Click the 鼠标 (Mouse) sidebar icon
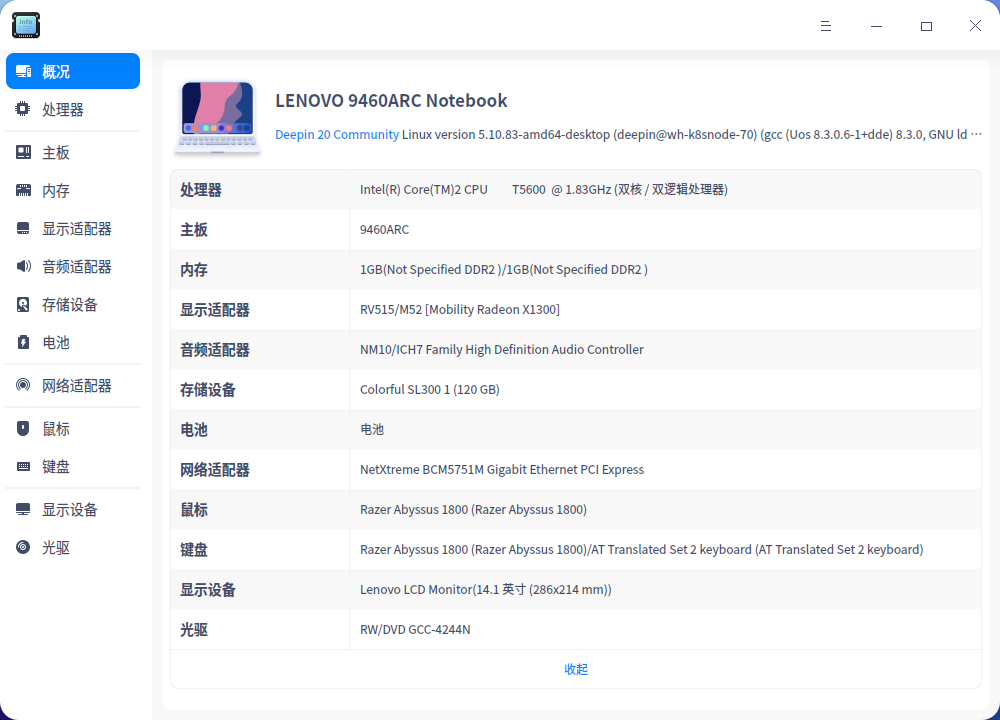The image size is (1000, 720). point(22,428)
